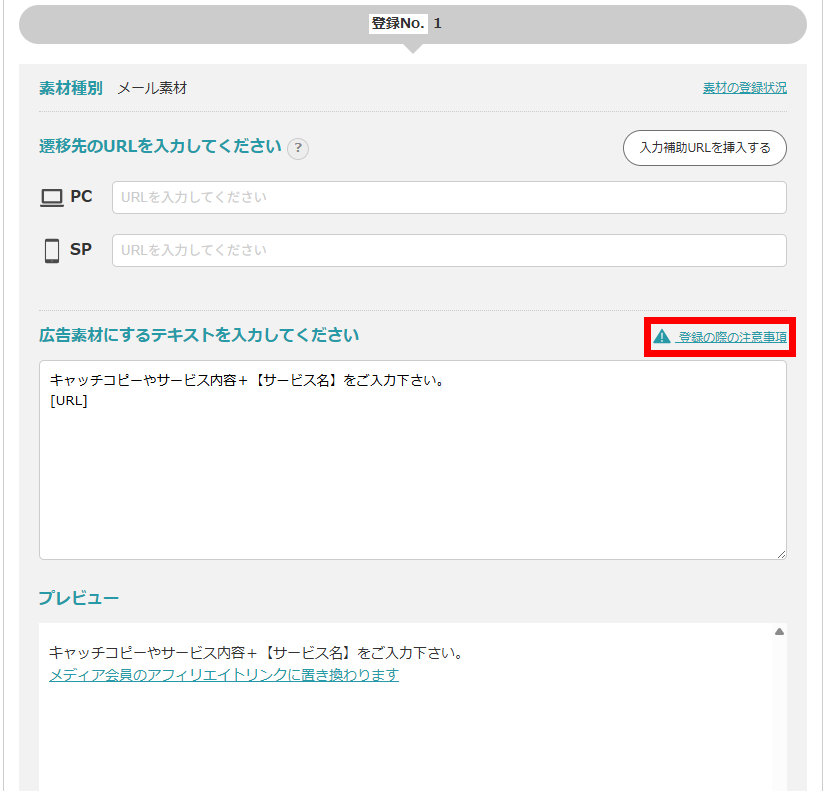Click the catch copy text in preview
This screenshot has height=791, width=826.
click(x=255, y=653)
